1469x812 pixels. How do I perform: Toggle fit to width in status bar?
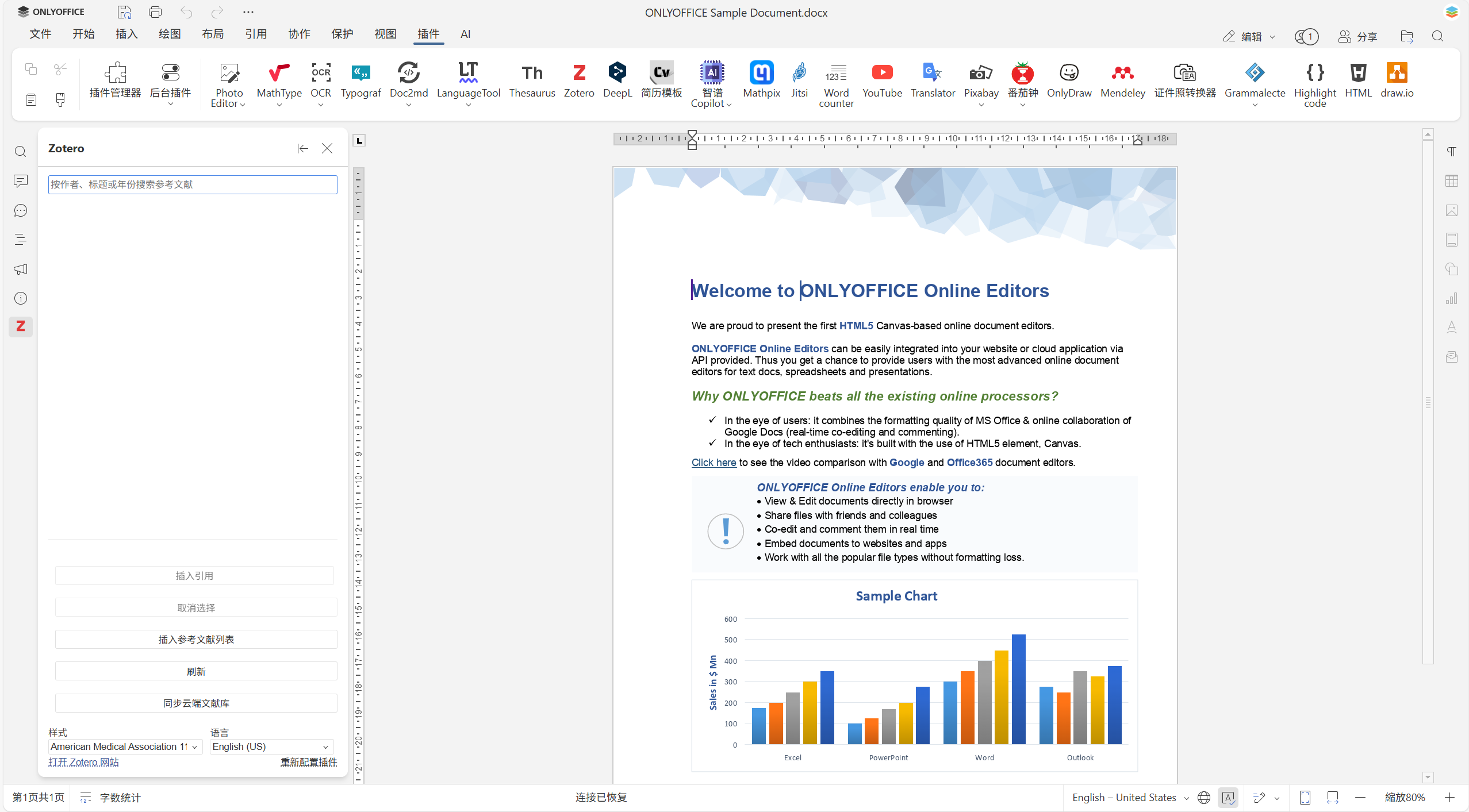click(1332, 798)
